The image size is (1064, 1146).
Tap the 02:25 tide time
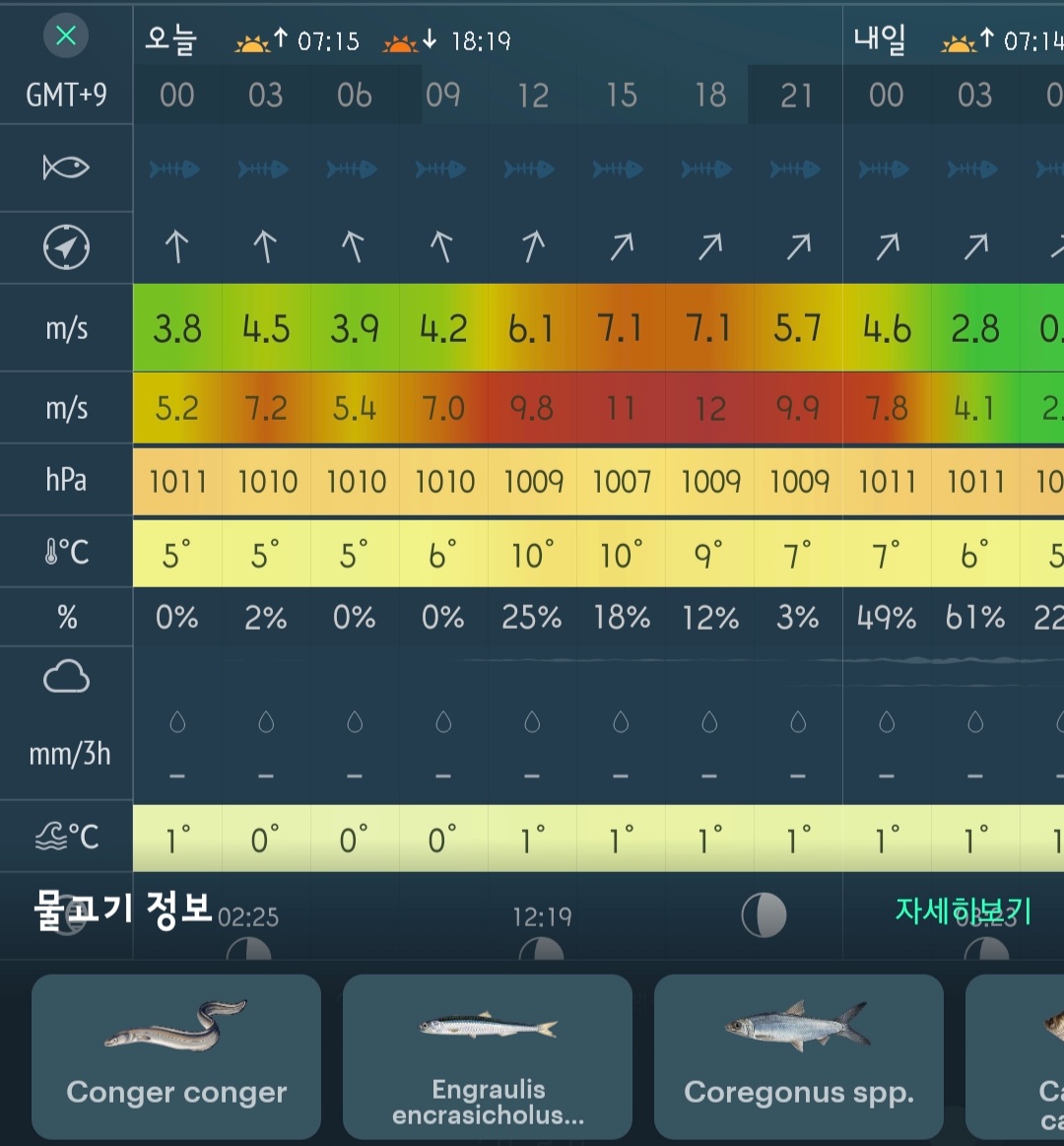pos(247,916)
